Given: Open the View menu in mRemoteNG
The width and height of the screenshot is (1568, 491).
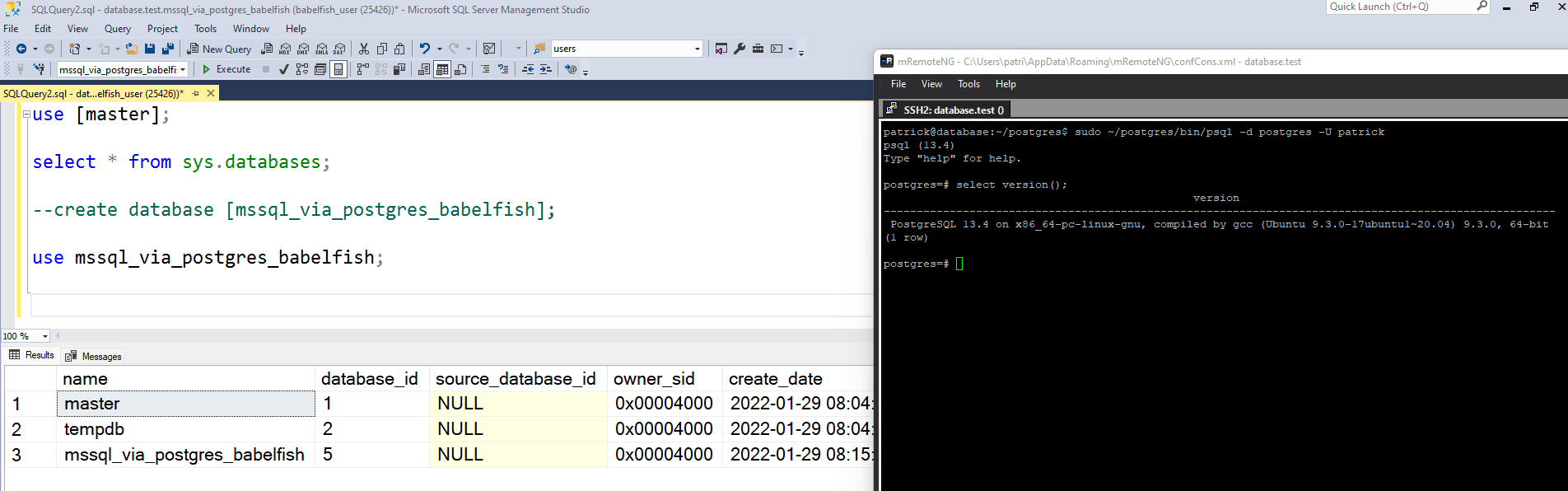Looking at the screenshot, I should coord(931,84).
